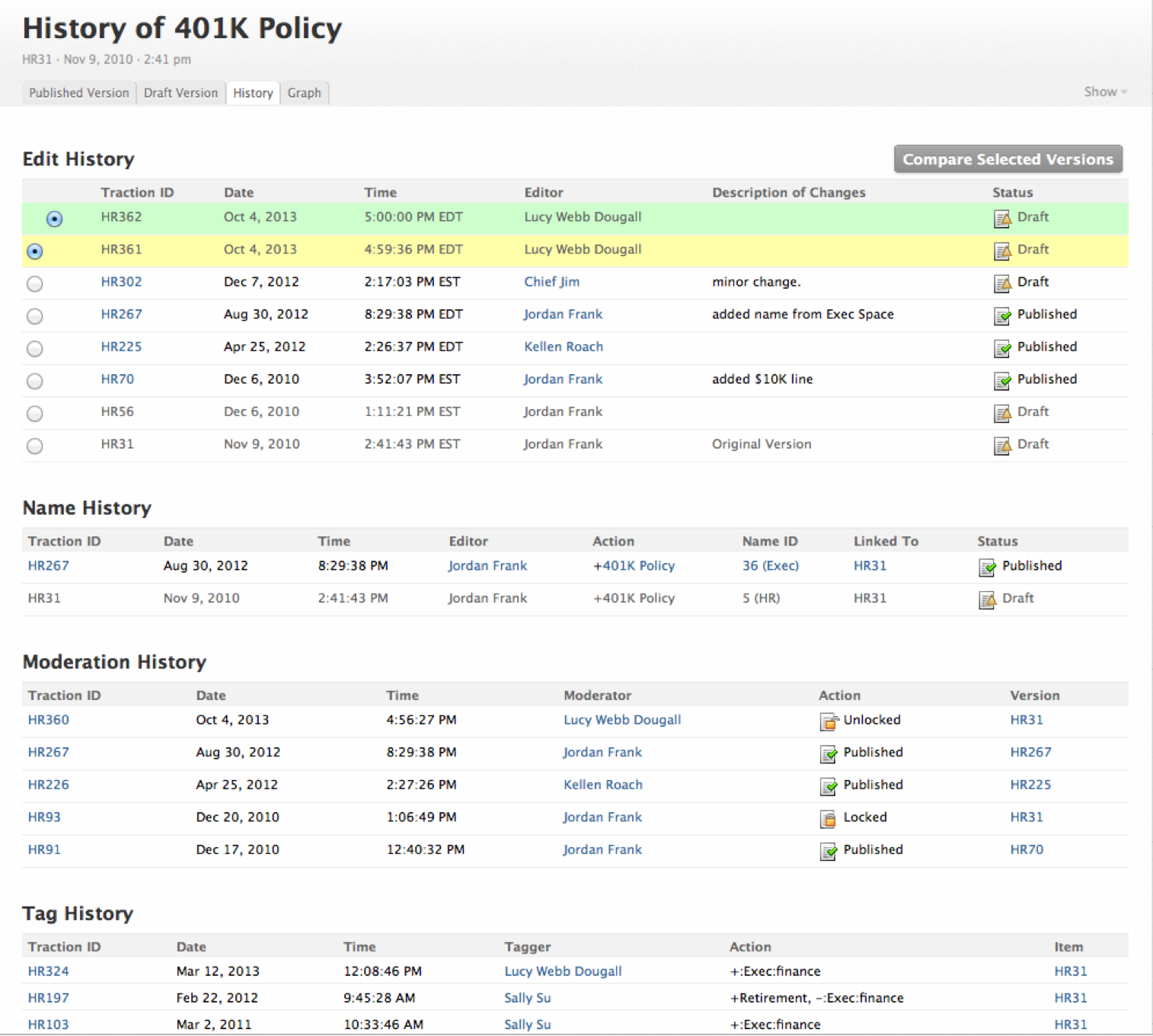Select the radio button for version HR70

point(35,381)
